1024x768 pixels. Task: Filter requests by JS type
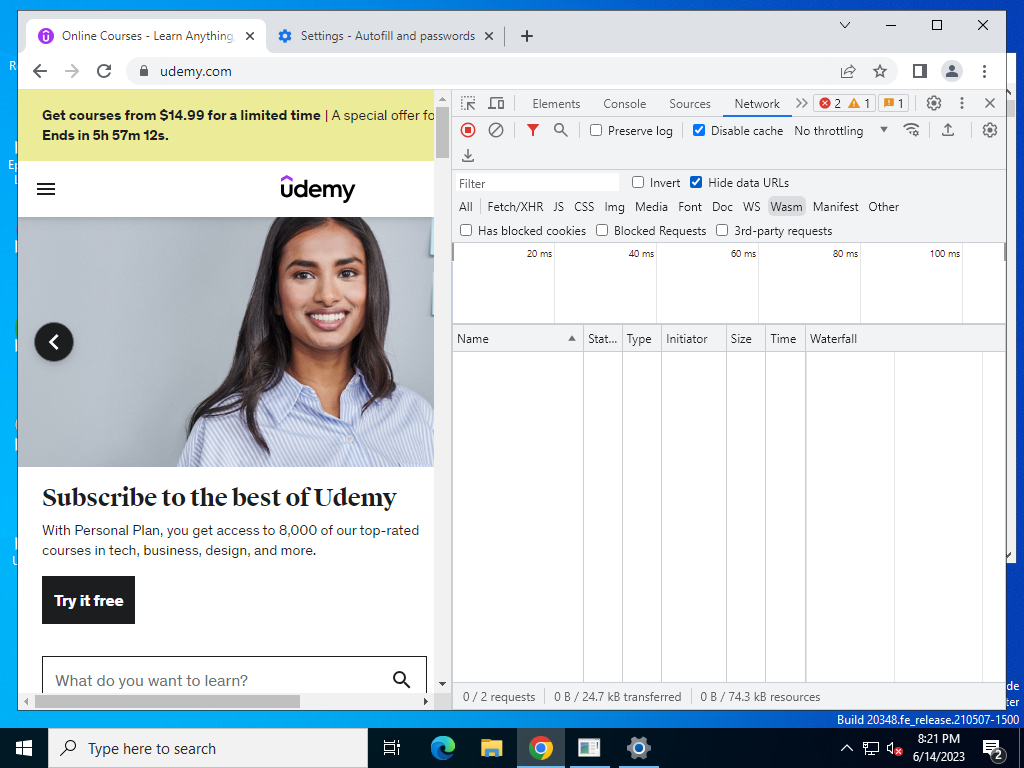pos(558,206)
